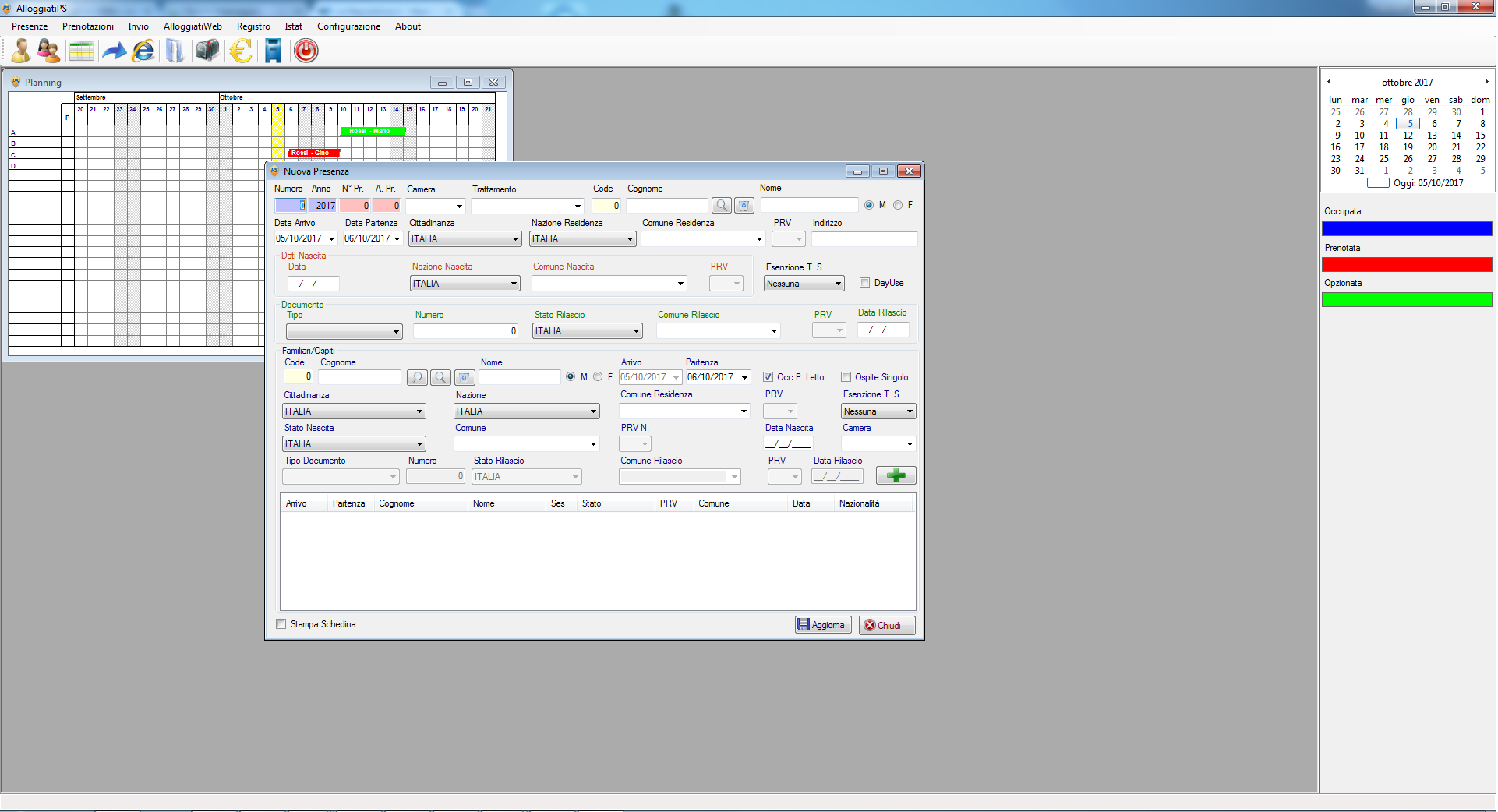This screenshot has height=812, width=1498.
Task: Click the blue folder register icon
Action: (x=175, y=51)
